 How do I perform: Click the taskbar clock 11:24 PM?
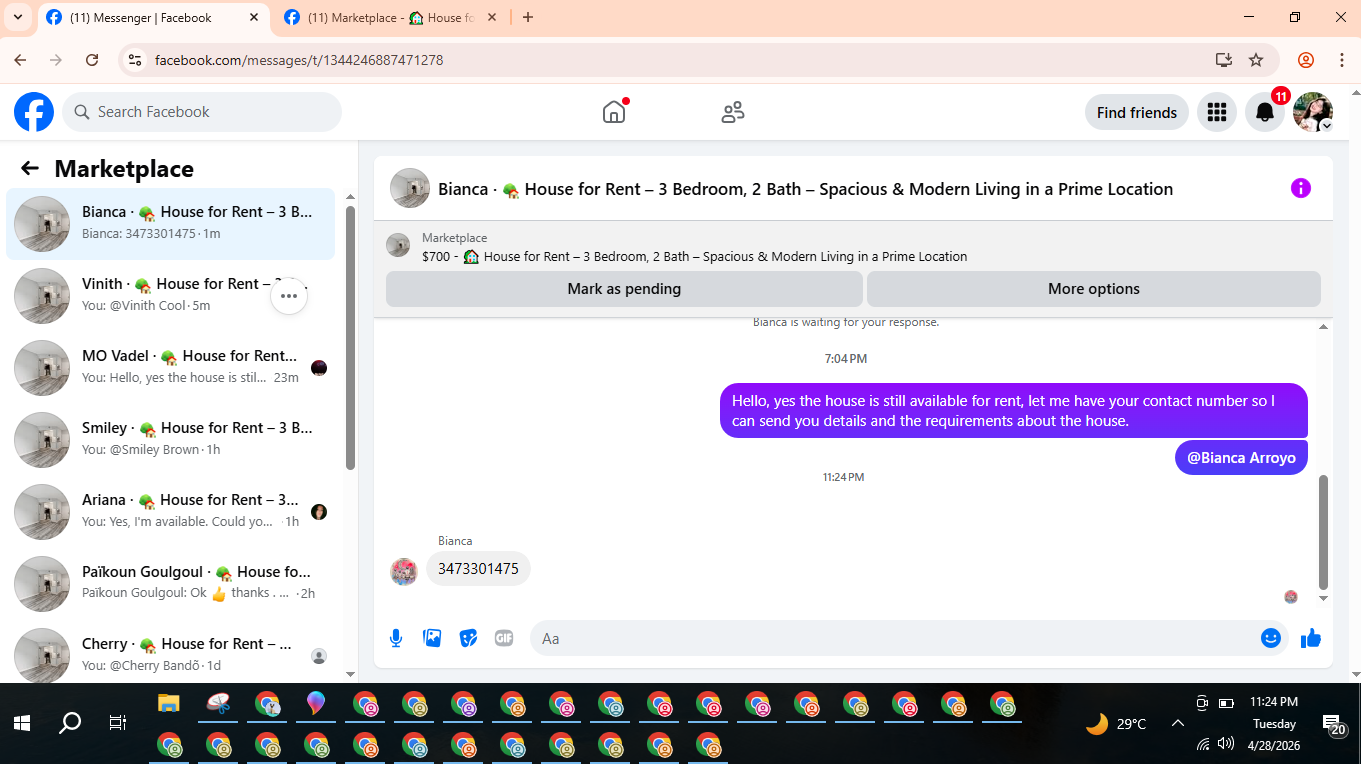click(x=1274, y=702)
